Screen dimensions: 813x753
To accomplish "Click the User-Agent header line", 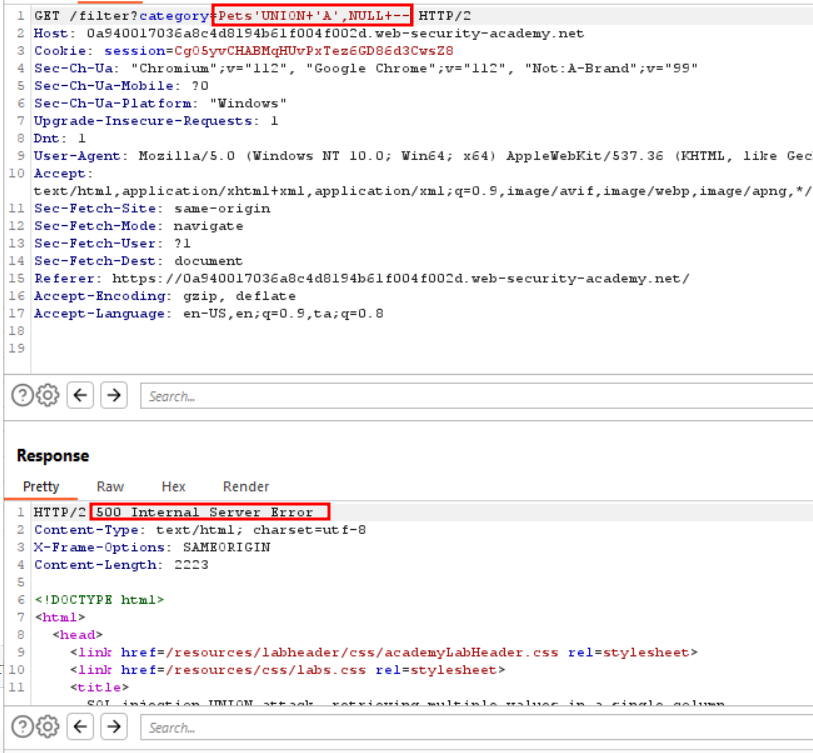I will tap(423, 156).
